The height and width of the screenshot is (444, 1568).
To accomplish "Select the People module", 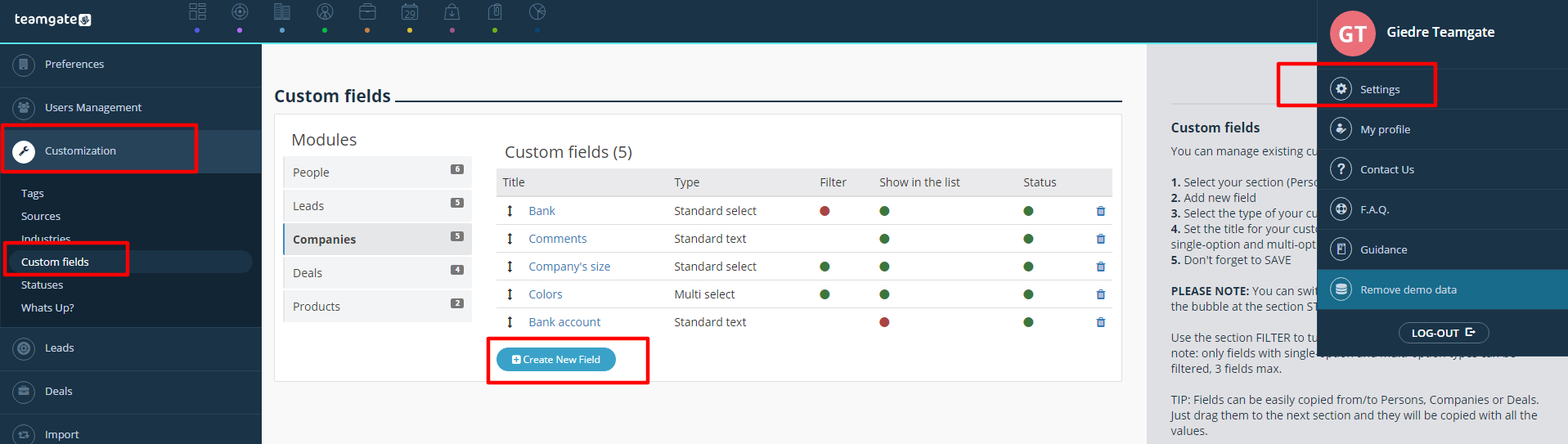I will click(377, 173).
